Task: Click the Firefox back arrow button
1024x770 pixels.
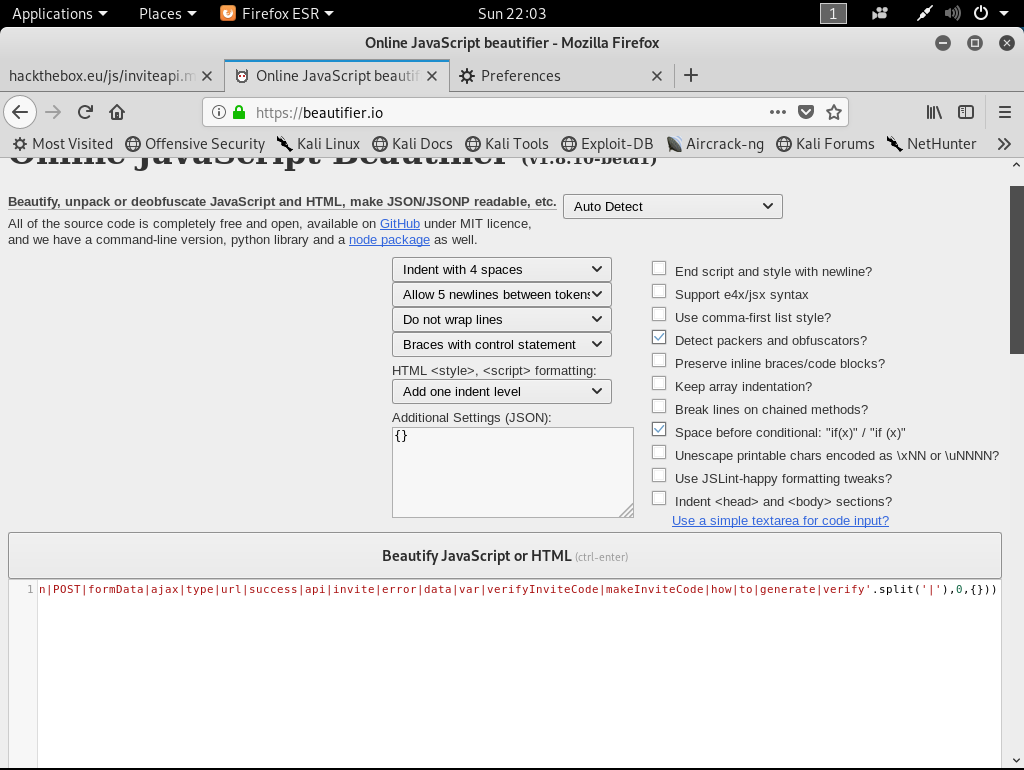Action: [x=20, y=112]
